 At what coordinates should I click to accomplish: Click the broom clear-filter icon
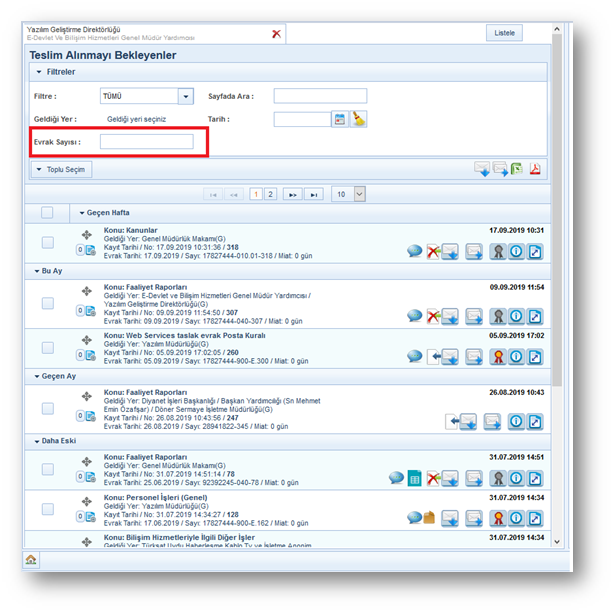(x=358, y=119)
